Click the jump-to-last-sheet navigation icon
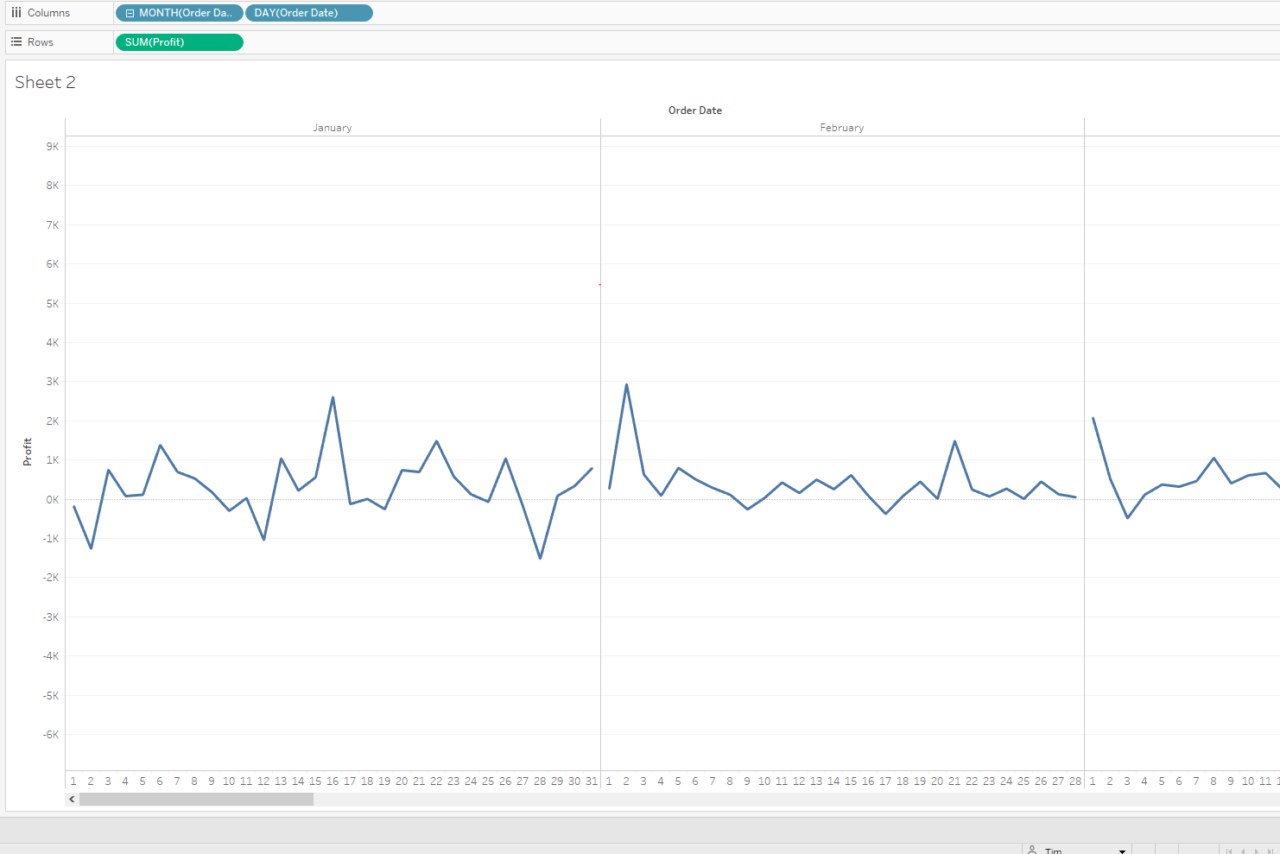1280x854 pixels. click(1270, 850)
